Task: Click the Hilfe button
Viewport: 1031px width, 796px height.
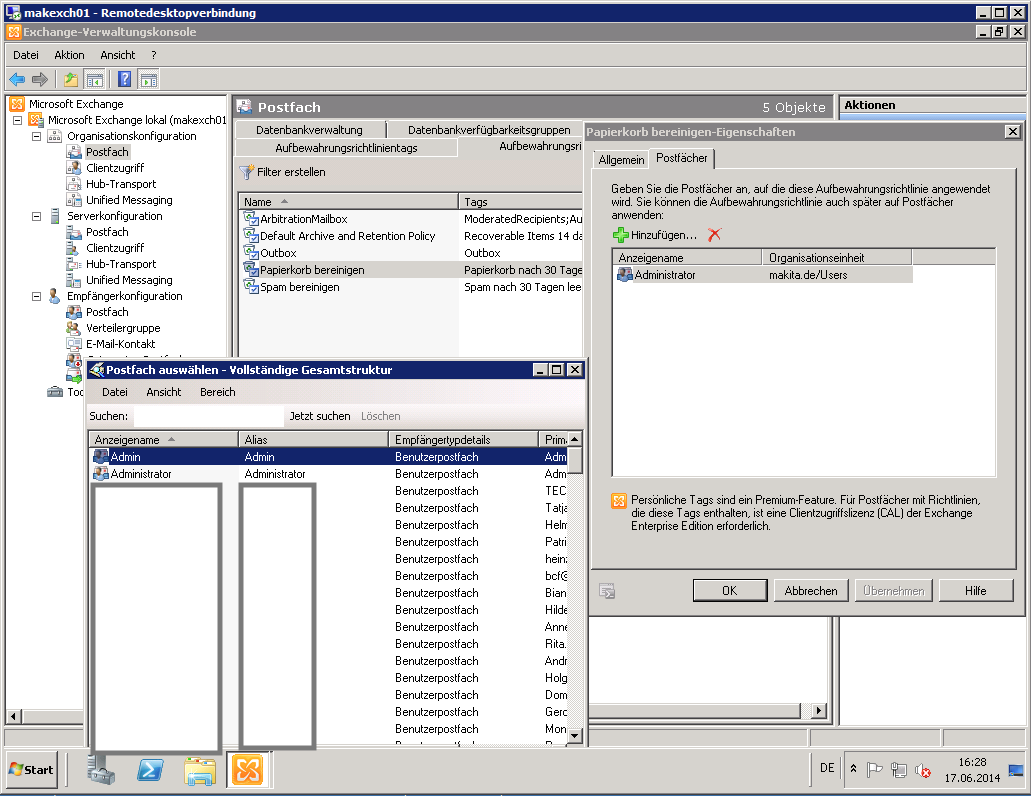Action: 976,590
